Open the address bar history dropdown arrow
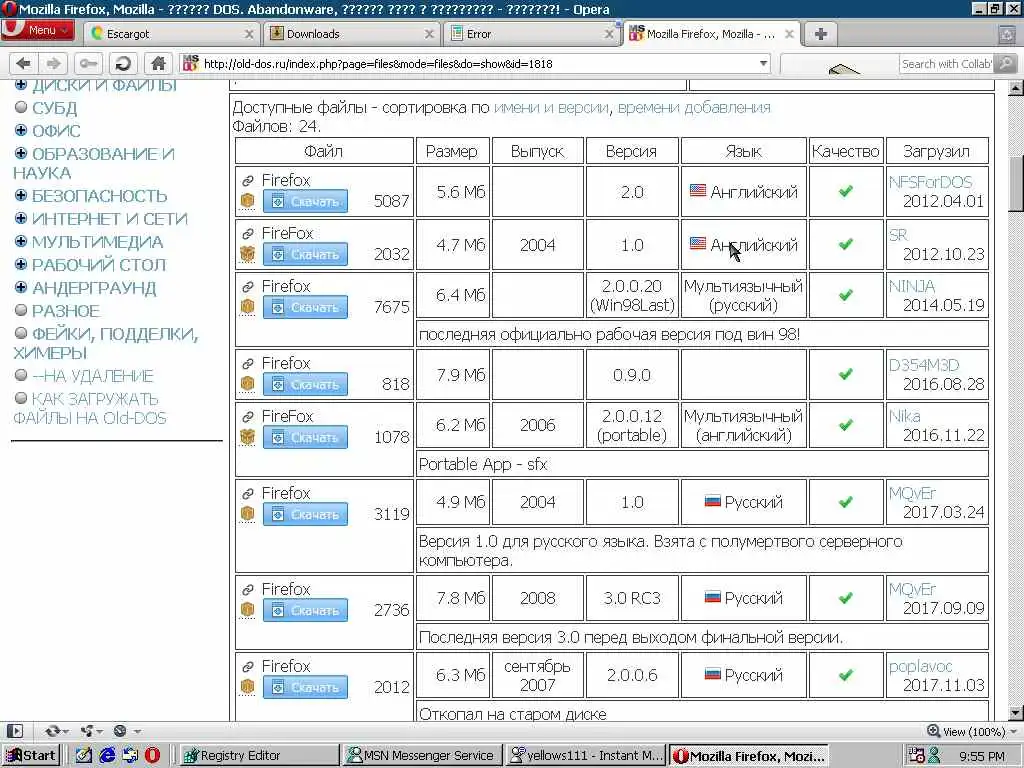The width and height of the screenshot is (1024, 768). tap(763, 63)
